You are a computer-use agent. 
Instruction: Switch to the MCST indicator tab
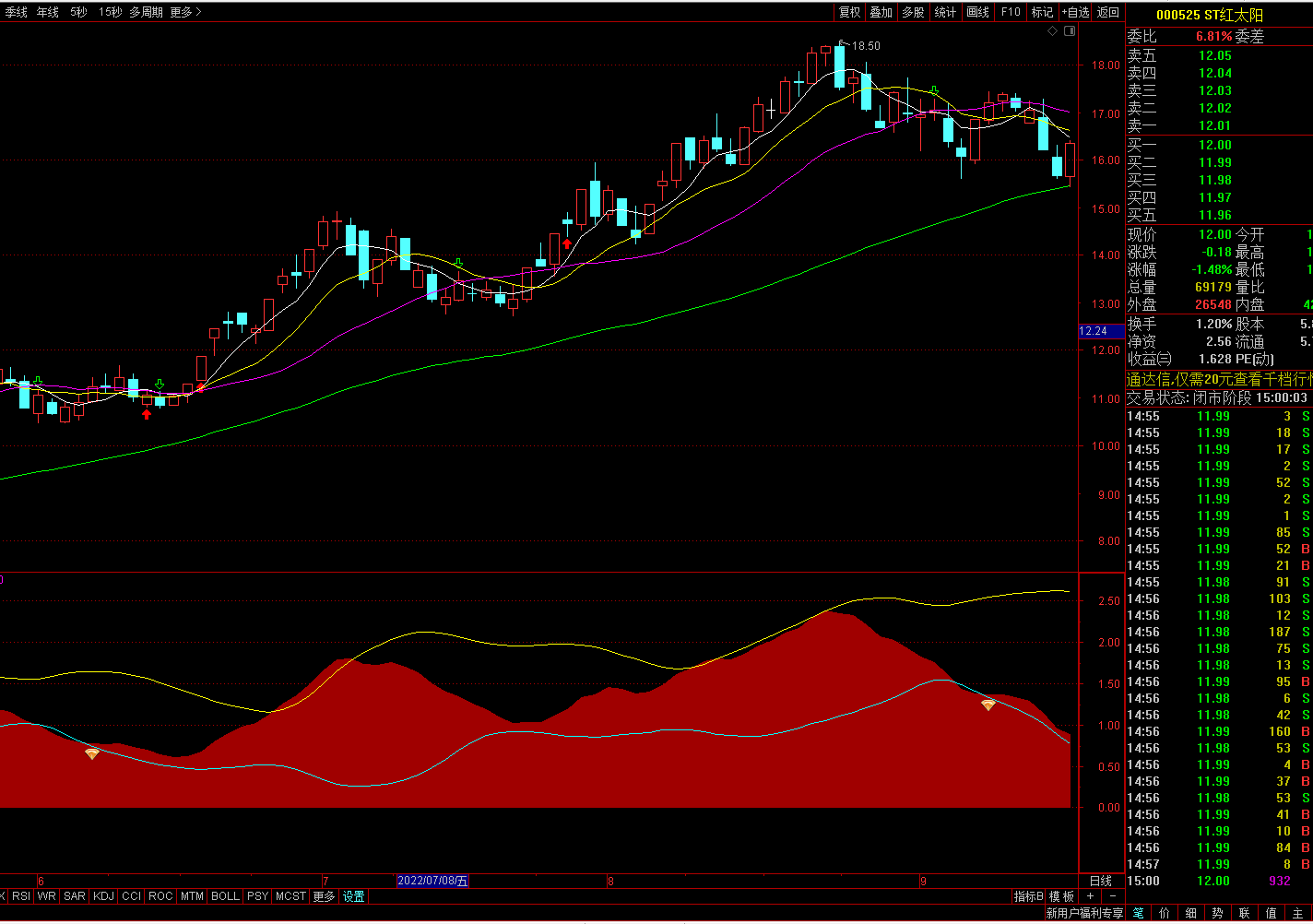tap(290, 896)
